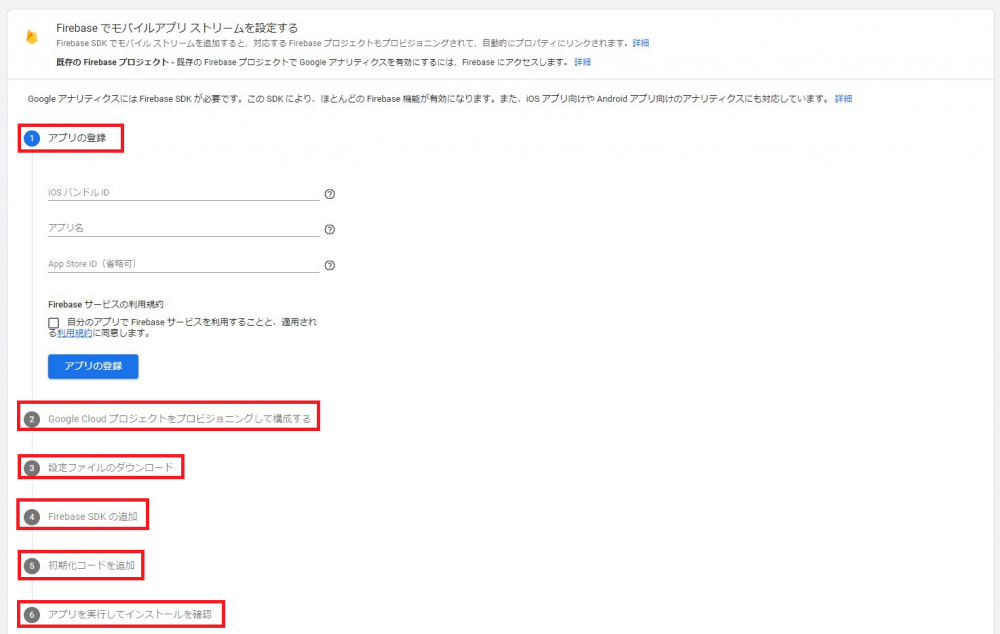Screen dimensions: 1000x634
Task: Expand step 3 設定ファイルのダウンロード
Action: pos(100,468)
